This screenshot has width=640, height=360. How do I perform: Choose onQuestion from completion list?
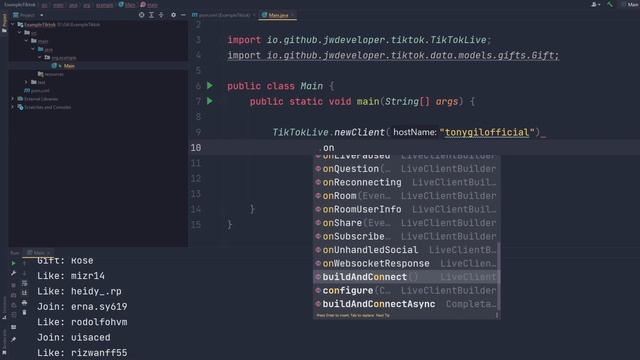(x=407, y=169)
